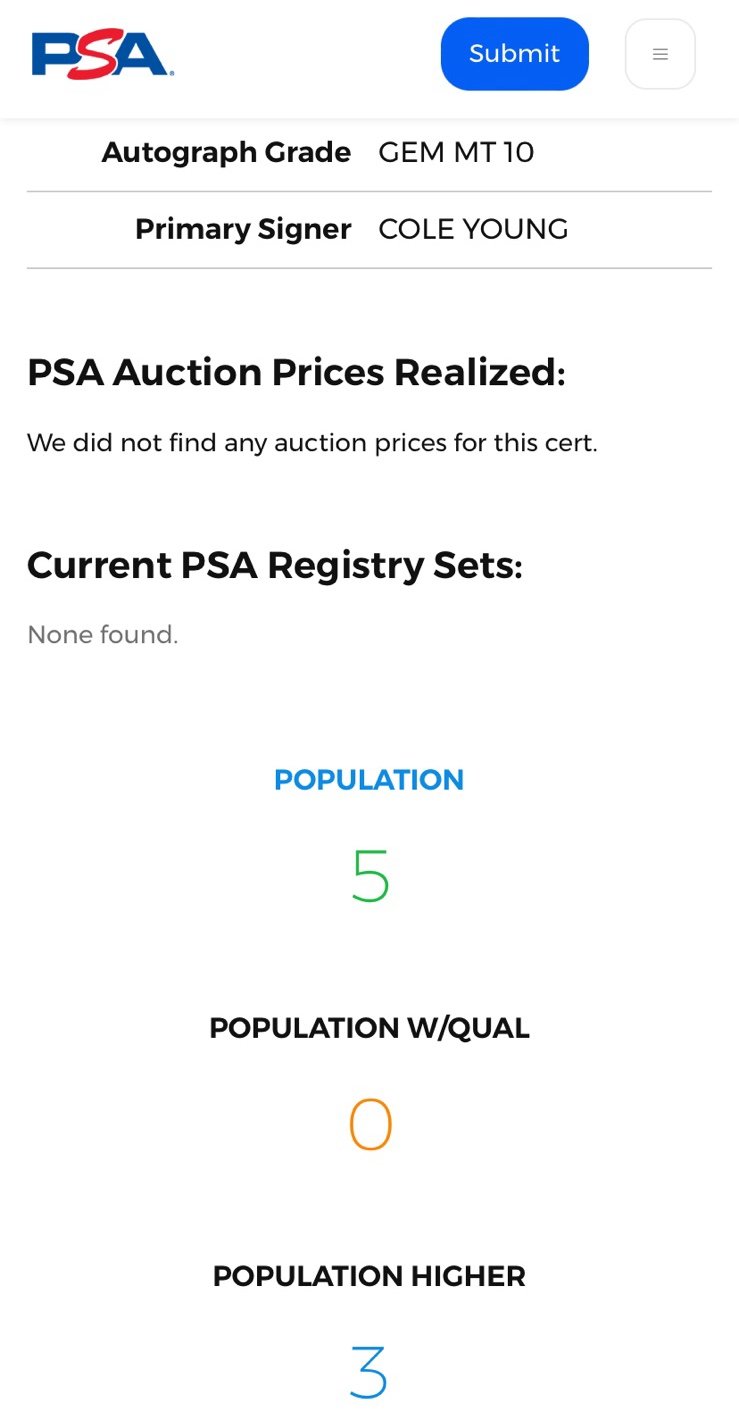Click divider line under Primary Signer row
739x1425 pixels.
[369, 268]
